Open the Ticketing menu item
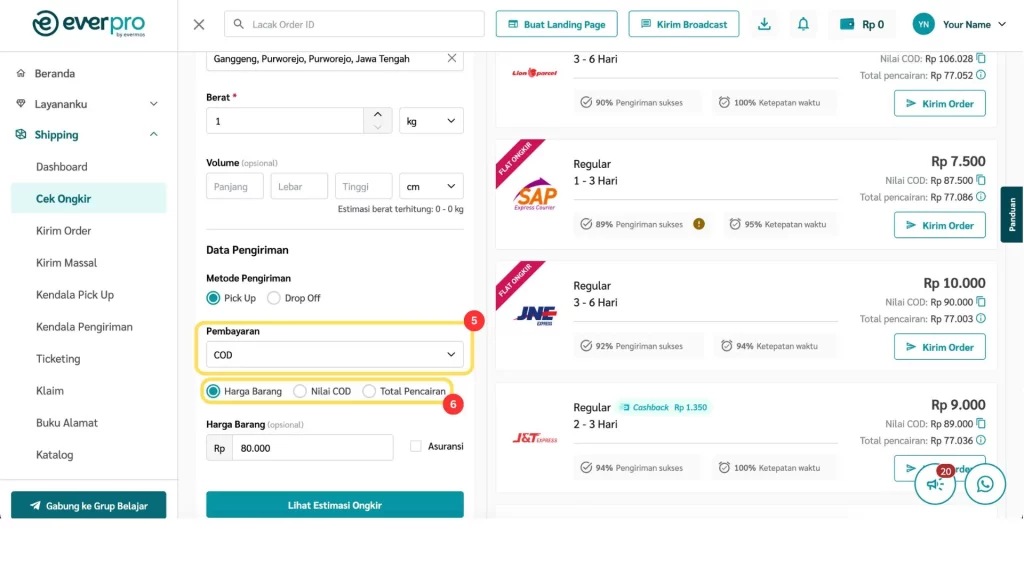Image resolution: width=1024 pixels, height=576 pixels. [58, 359]
